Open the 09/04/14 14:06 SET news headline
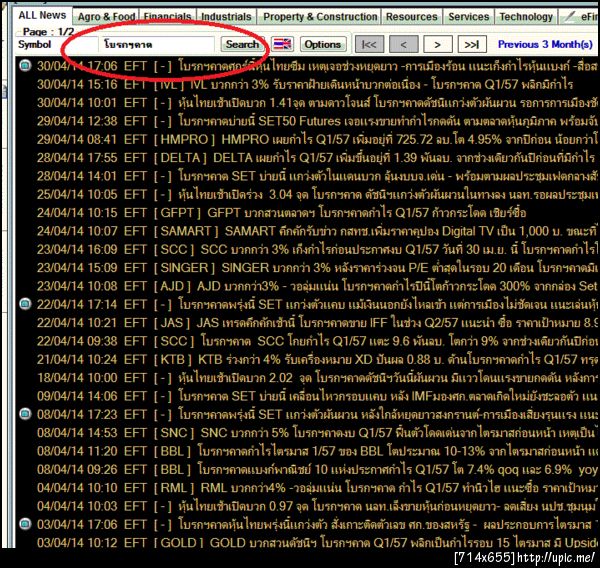The width and height of the screenshot is (600, 568). click(x=316, y=396)
